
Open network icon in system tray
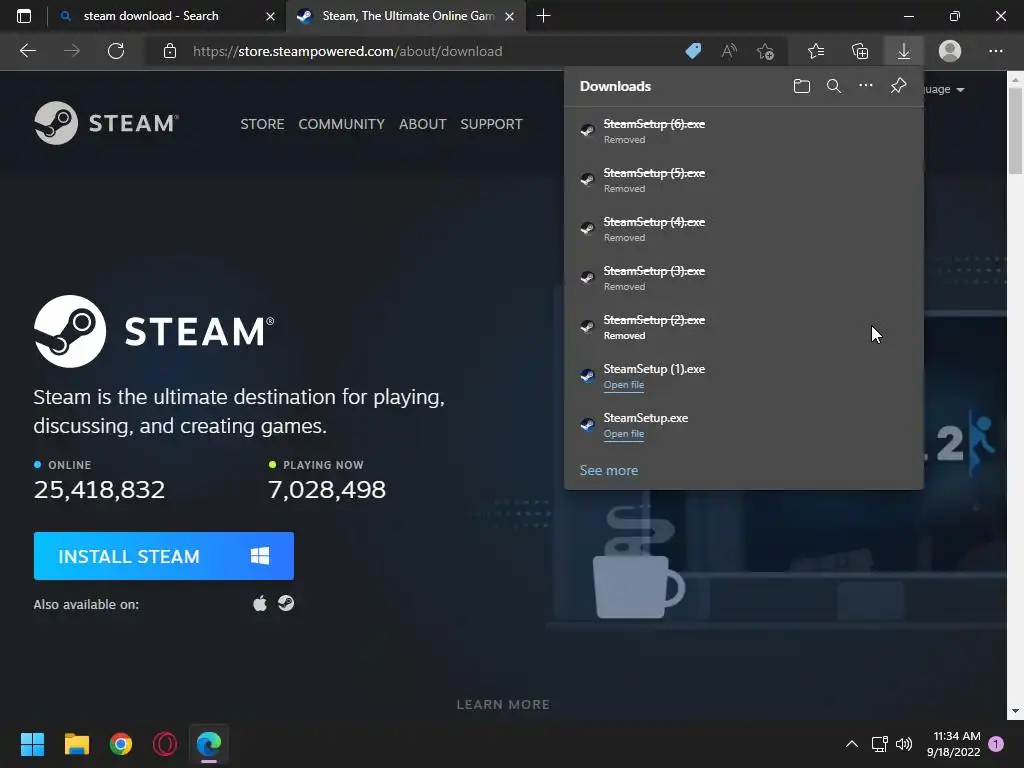[879, 744]
